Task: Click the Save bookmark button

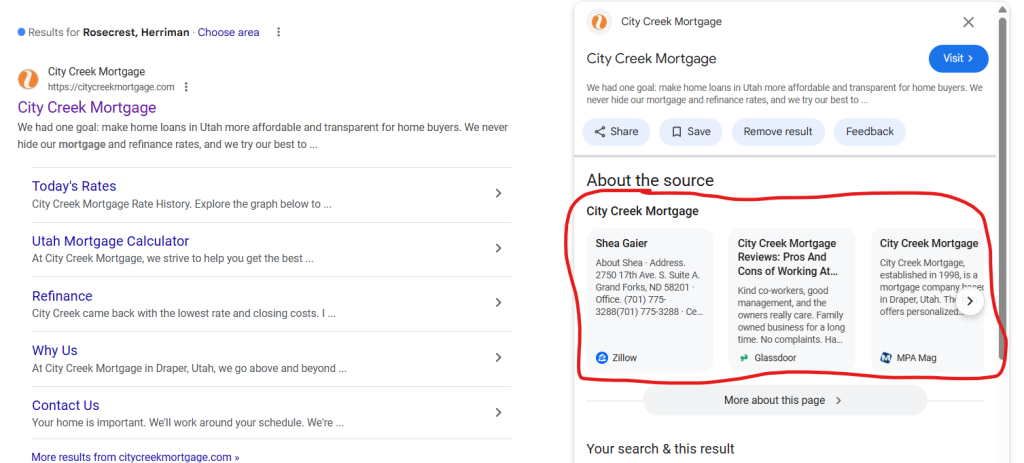Action: 691,132
